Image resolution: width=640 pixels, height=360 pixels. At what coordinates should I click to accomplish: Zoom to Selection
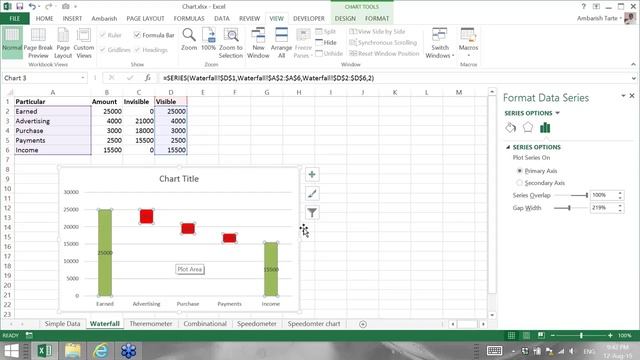231,42
